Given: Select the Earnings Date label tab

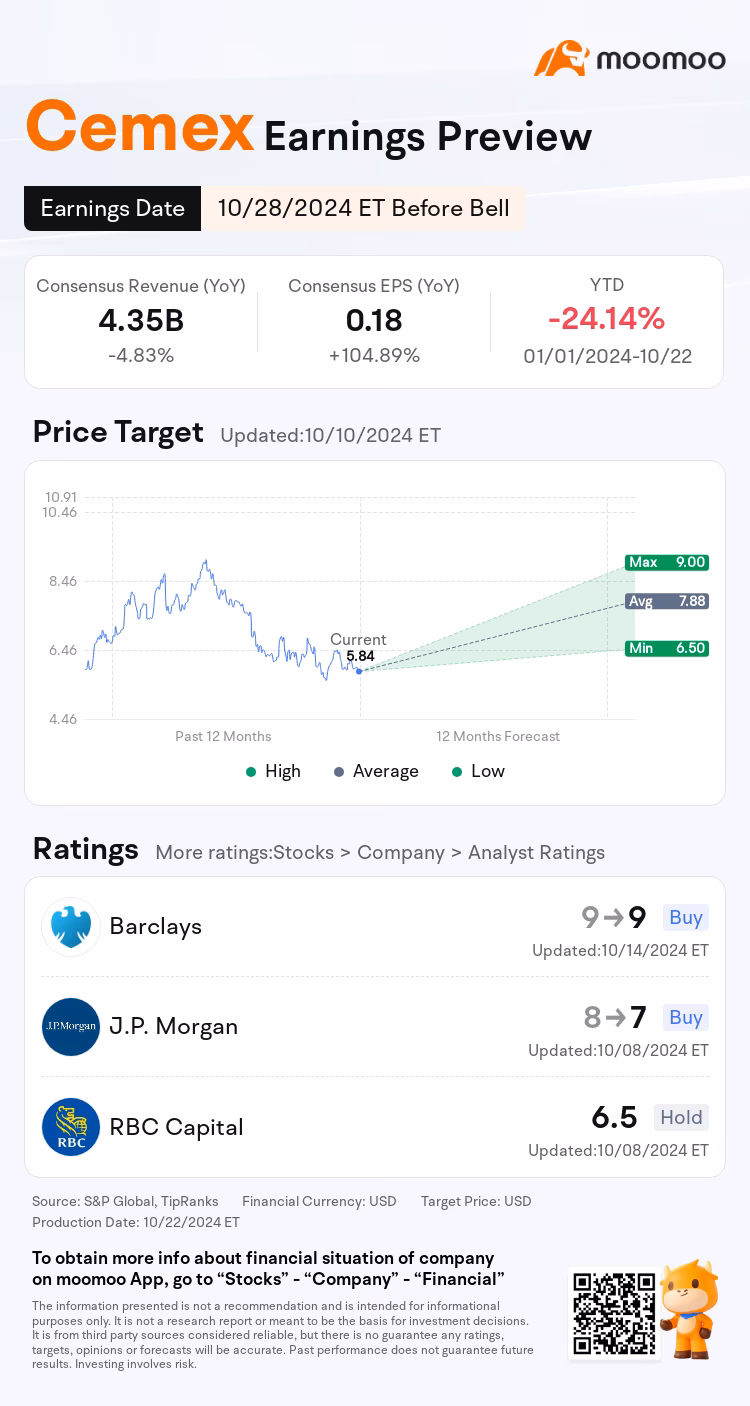Looking at the screenshot, I should [x=112, y=208].
